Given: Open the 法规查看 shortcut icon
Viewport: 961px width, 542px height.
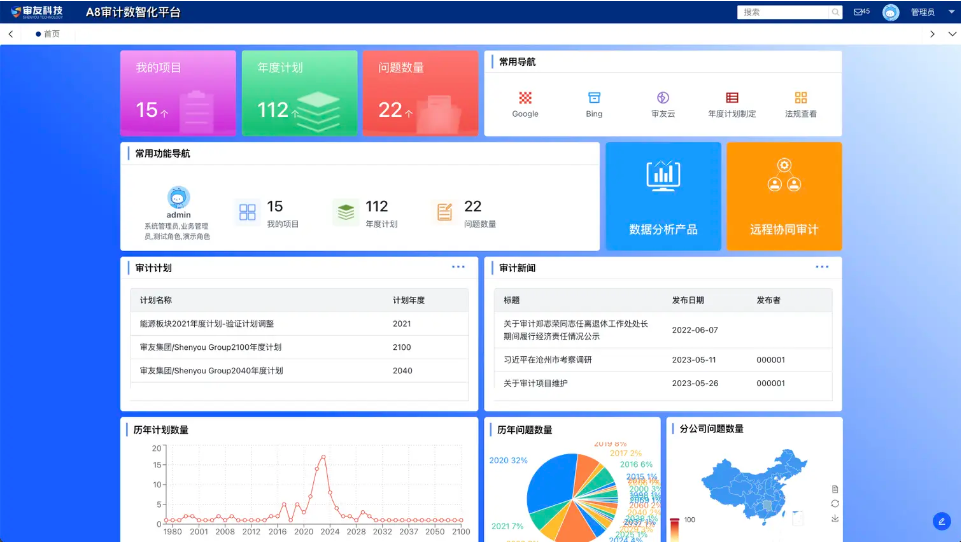Looking at the screenshot, I should (800, 98).
